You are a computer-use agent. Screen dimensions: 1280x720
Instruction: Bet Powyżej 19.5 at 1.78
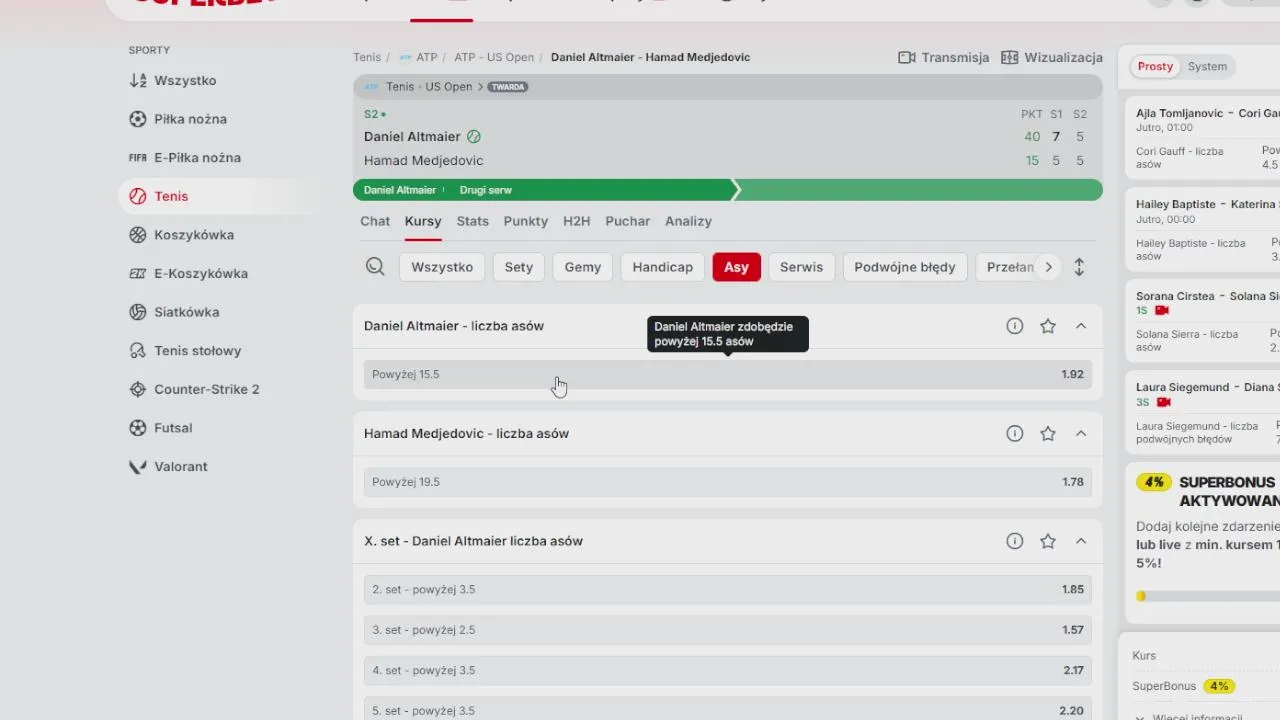(x=728, y=482)
